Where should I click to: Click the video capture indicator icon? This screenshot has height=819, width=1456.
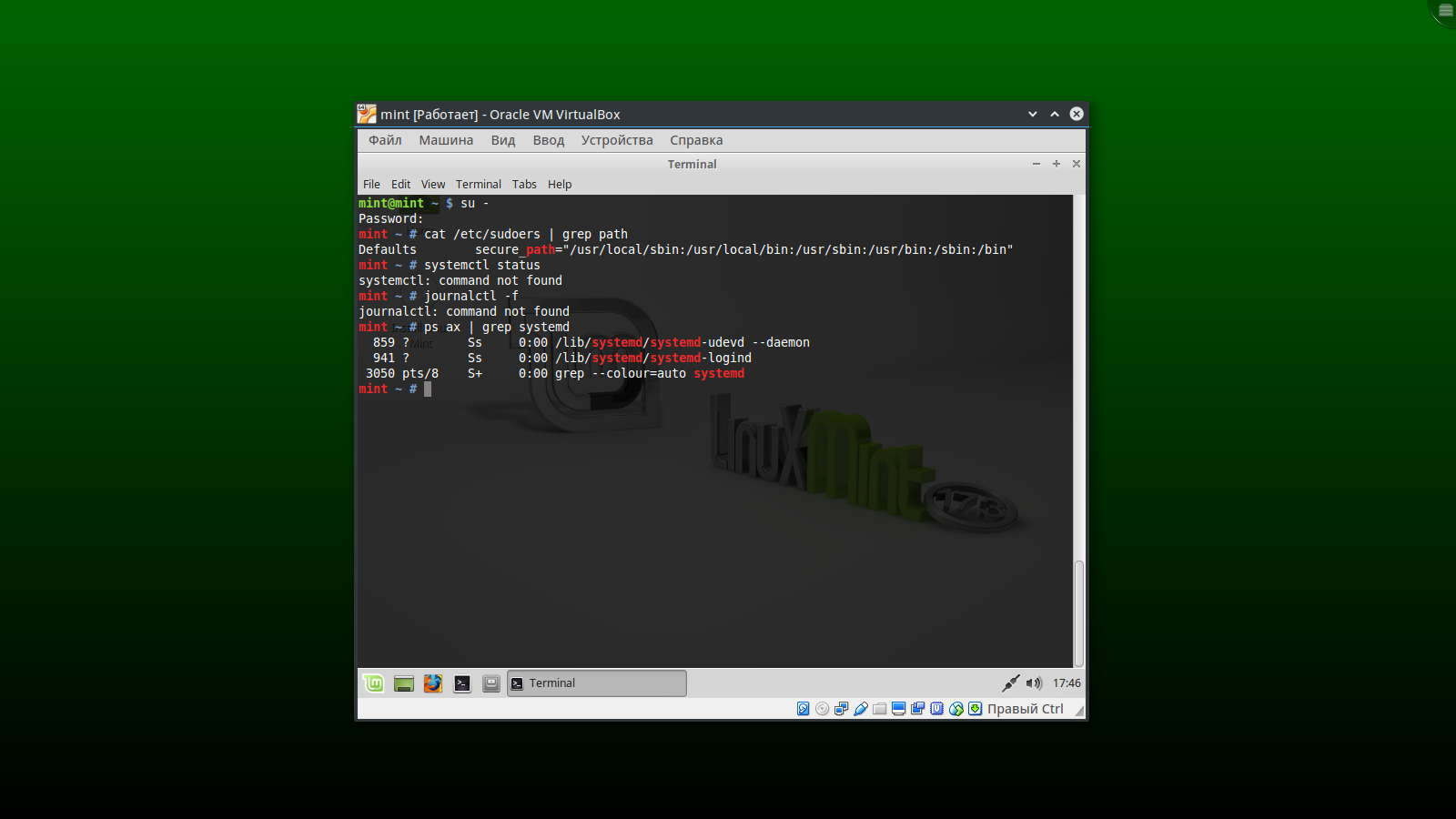tap(918, 709)
